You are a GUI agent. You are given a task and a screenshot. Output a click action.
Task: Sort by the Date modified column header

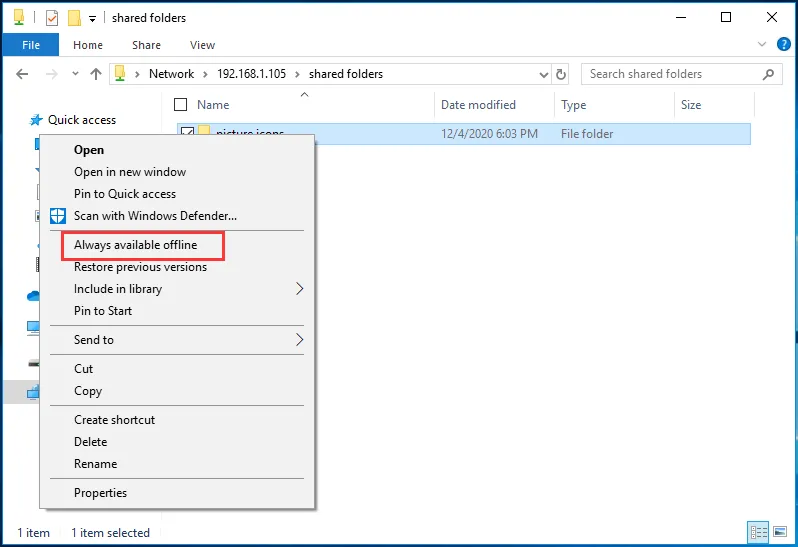[478, 105]
